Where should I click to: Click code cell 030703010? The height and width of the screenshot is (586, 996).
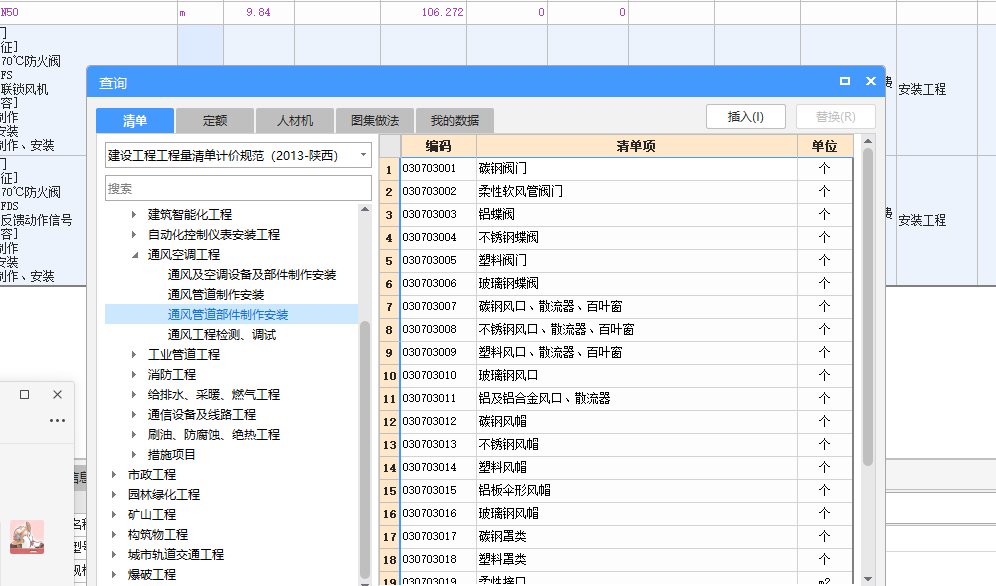coord(438,375)
